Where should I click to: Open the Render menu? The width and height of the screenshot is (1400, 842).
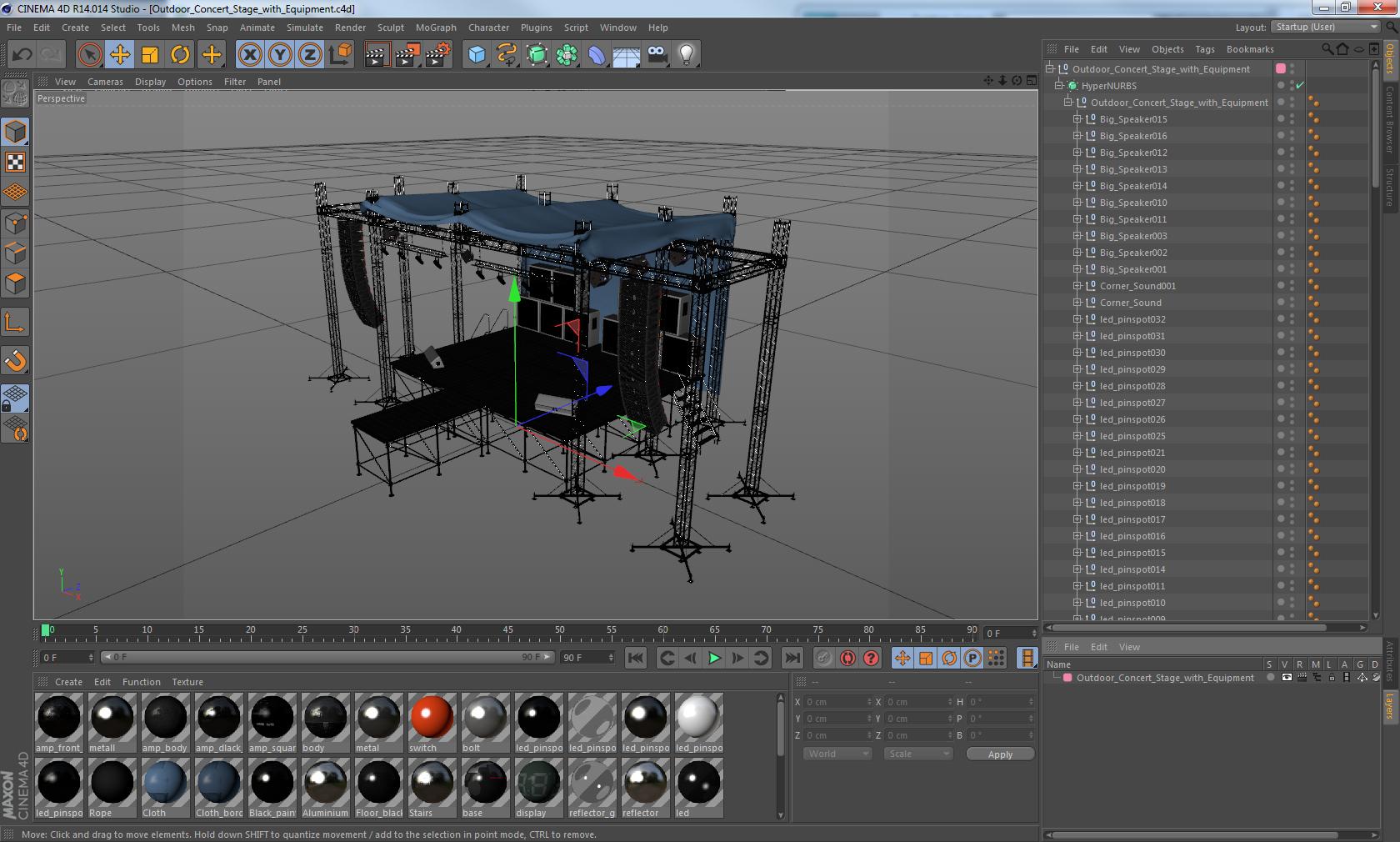pyautogui.click(x=350, y=28)
